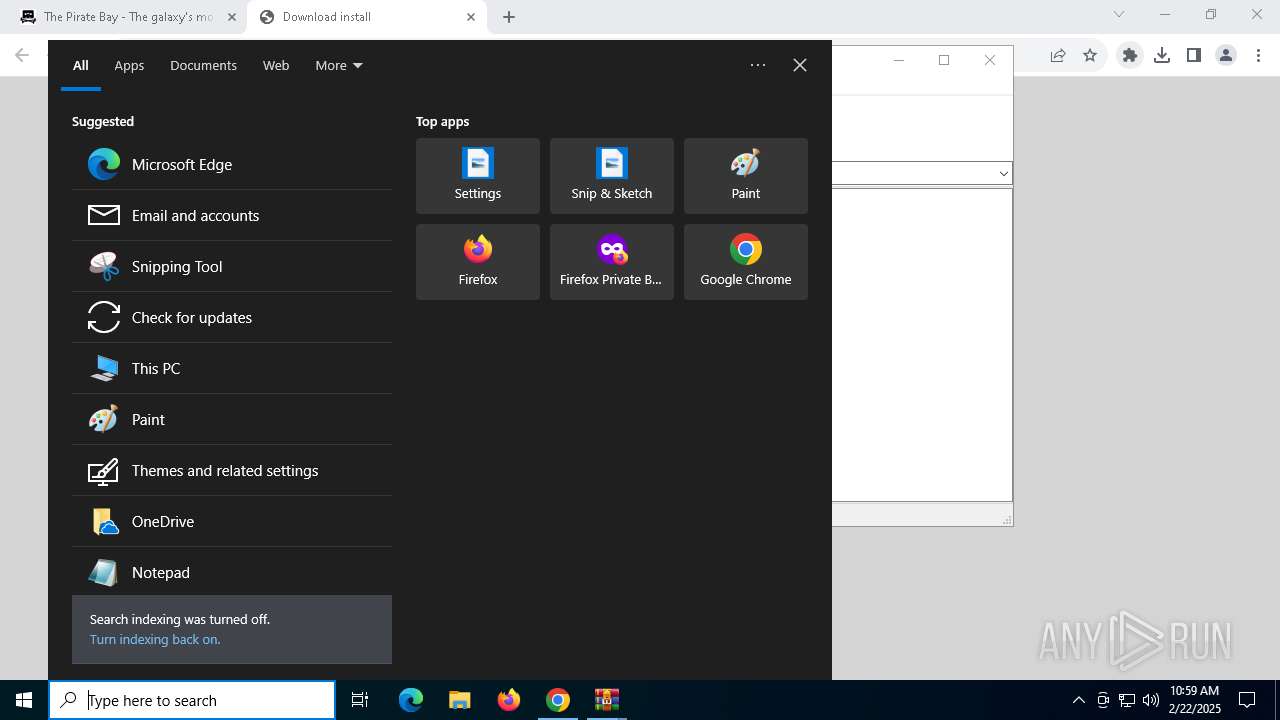Switch to the Apps search tab
The image size is (1280, 720).
129,65
